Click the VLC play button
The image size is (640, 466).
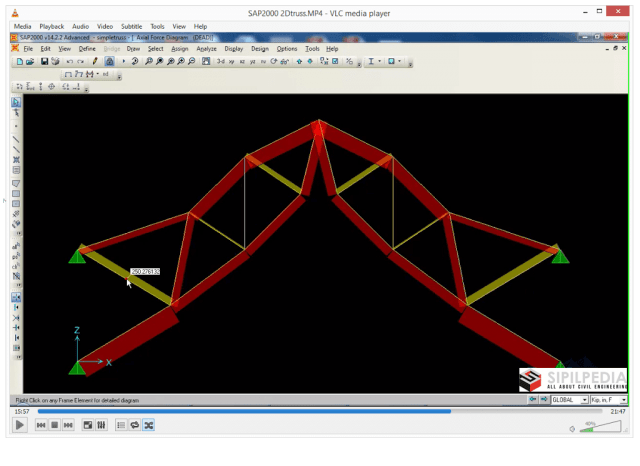pos(19,425)
